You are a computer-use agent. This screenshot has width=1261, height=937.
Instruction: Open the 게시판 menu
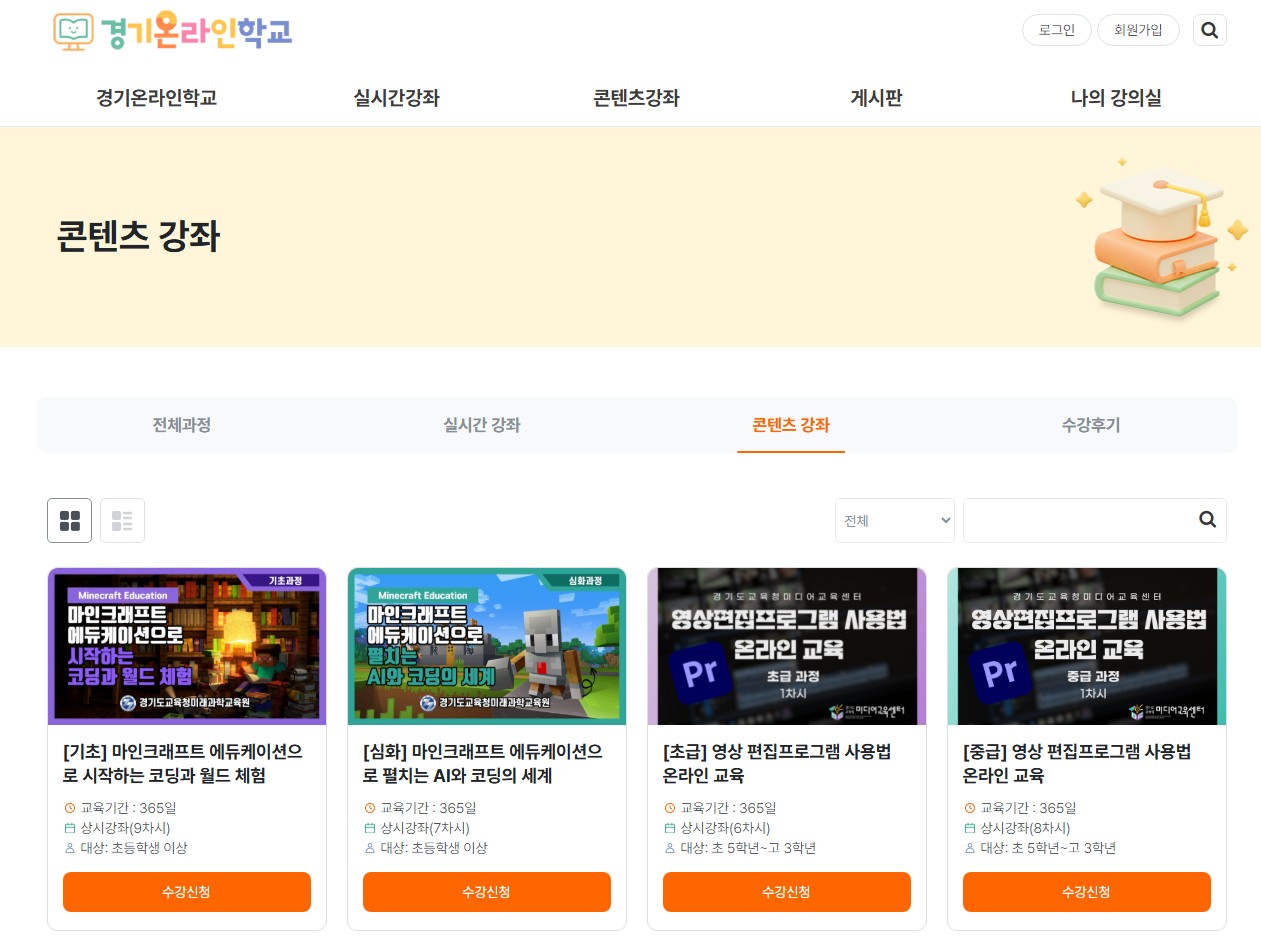click(x=876, y=98)
